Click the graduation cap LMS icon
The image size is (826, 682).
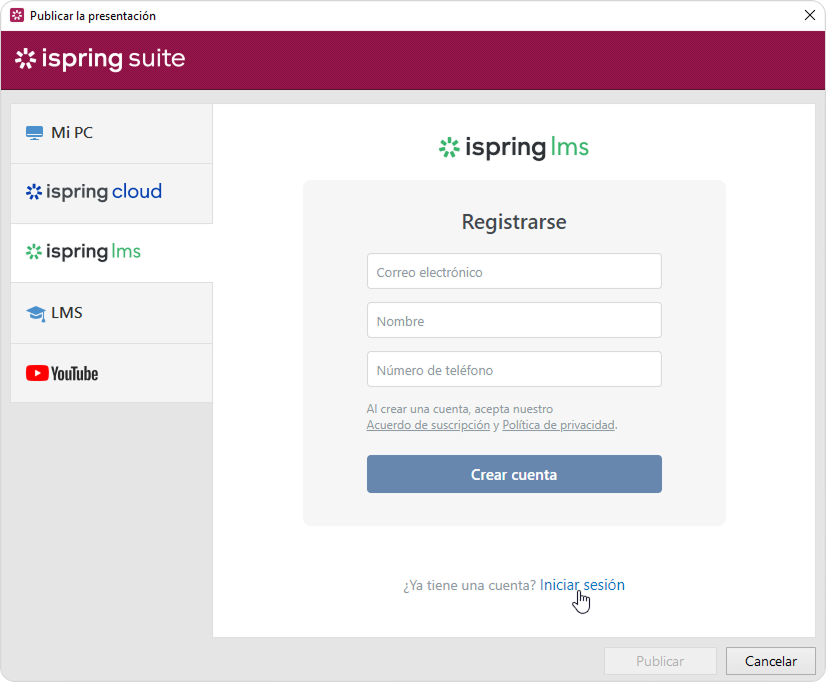coord(36,314)
